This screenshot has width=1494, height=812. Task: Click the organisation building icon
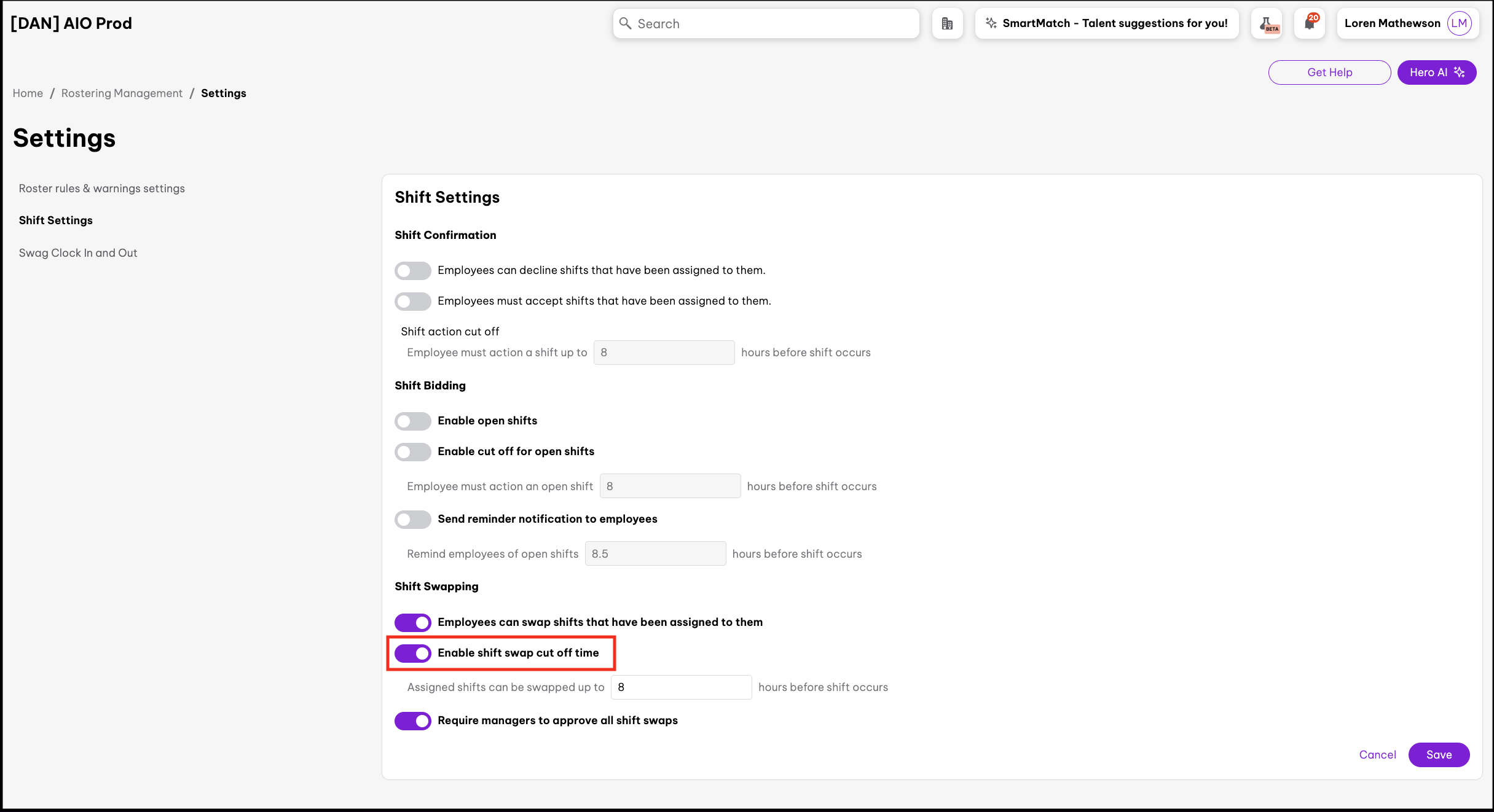[x=947, y=23]
